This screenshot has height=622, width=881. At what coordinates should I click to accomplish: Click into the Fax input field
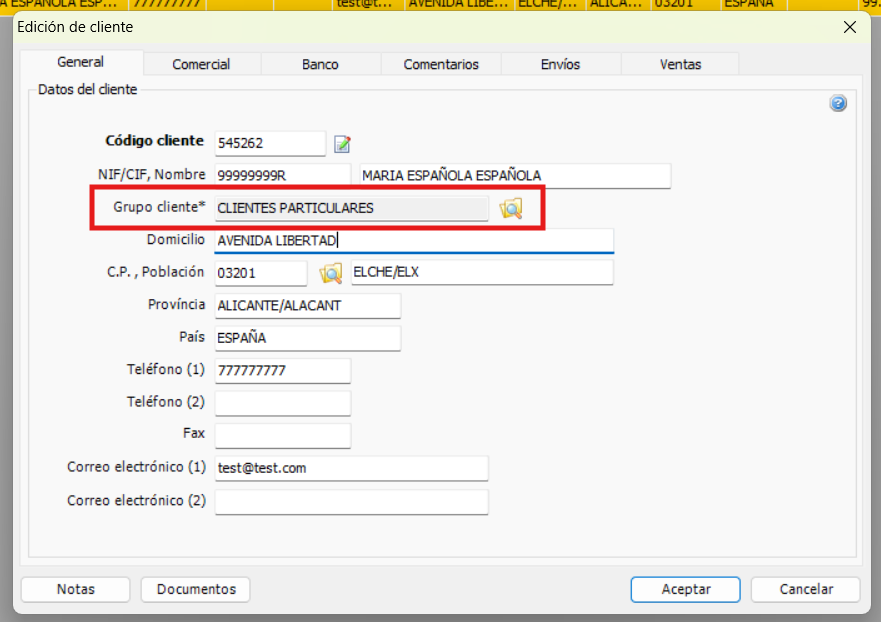coord(283,435)
